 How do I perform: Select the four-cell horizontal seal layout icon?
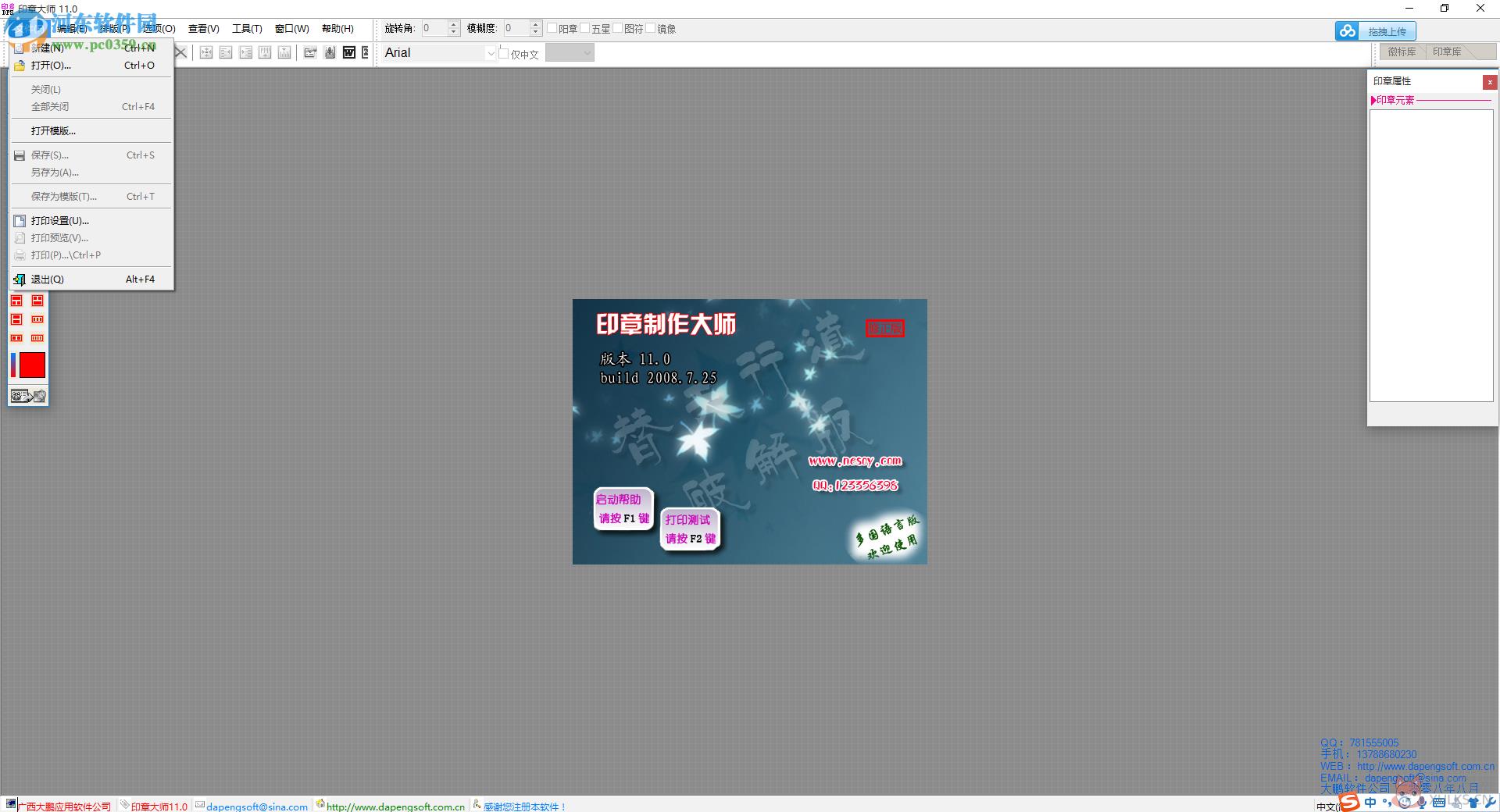pos(37,338)
